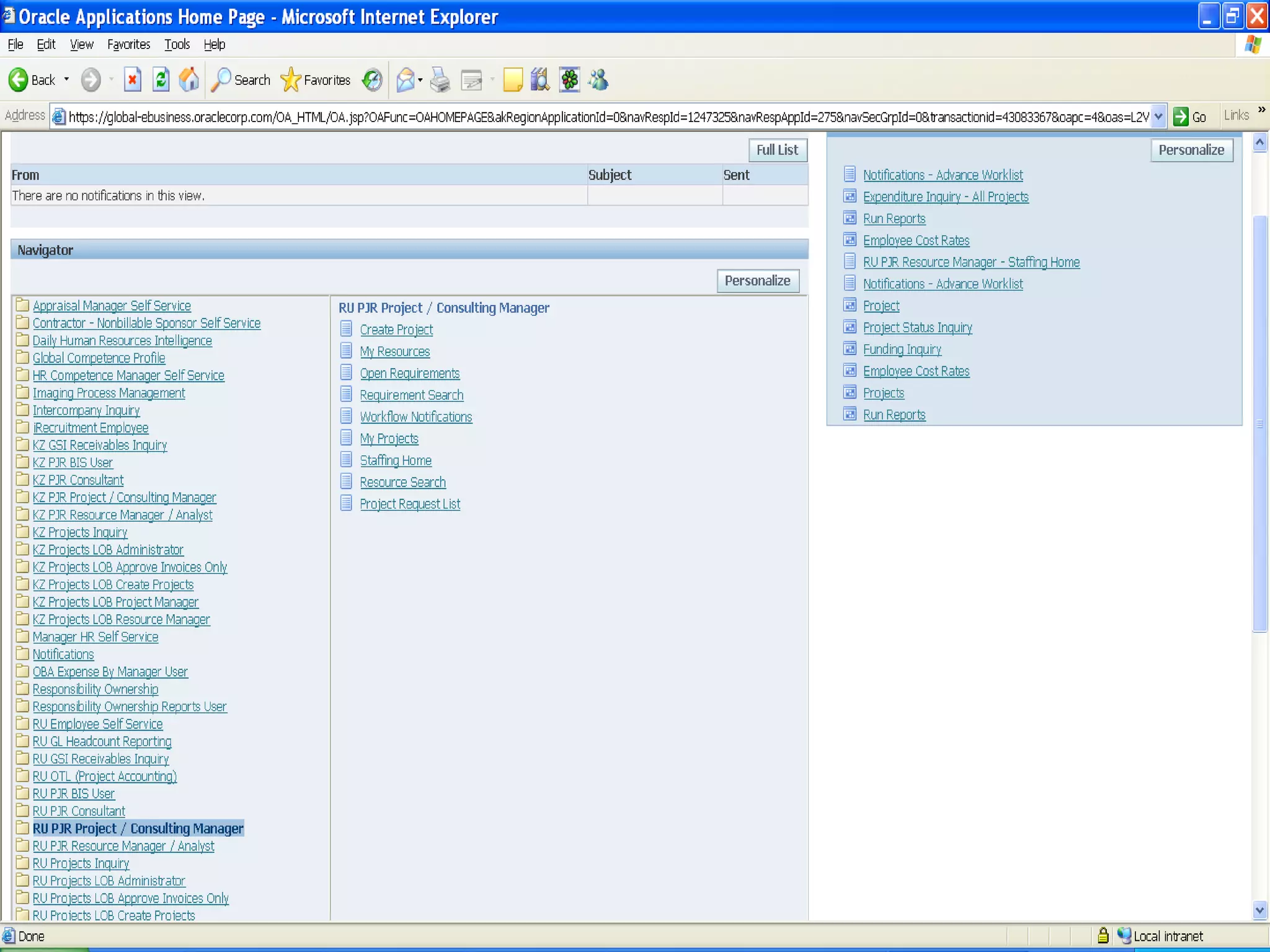Expand the Links toolbar chevron
Screen dimensions: 1270x952
pos(1261,110)
